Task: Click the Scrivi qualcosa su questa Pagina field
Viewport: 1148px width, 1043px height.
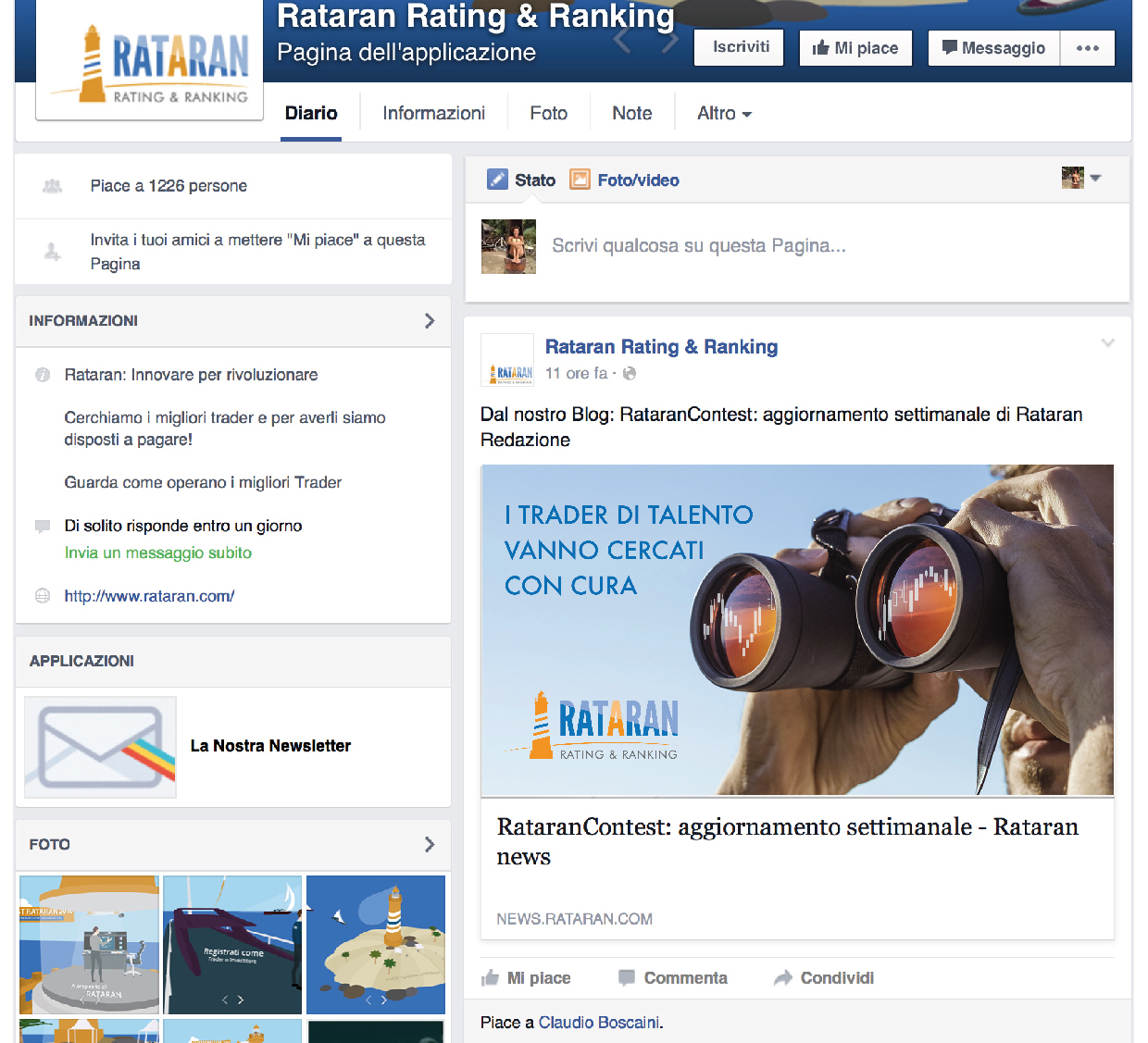Action: 699,246
